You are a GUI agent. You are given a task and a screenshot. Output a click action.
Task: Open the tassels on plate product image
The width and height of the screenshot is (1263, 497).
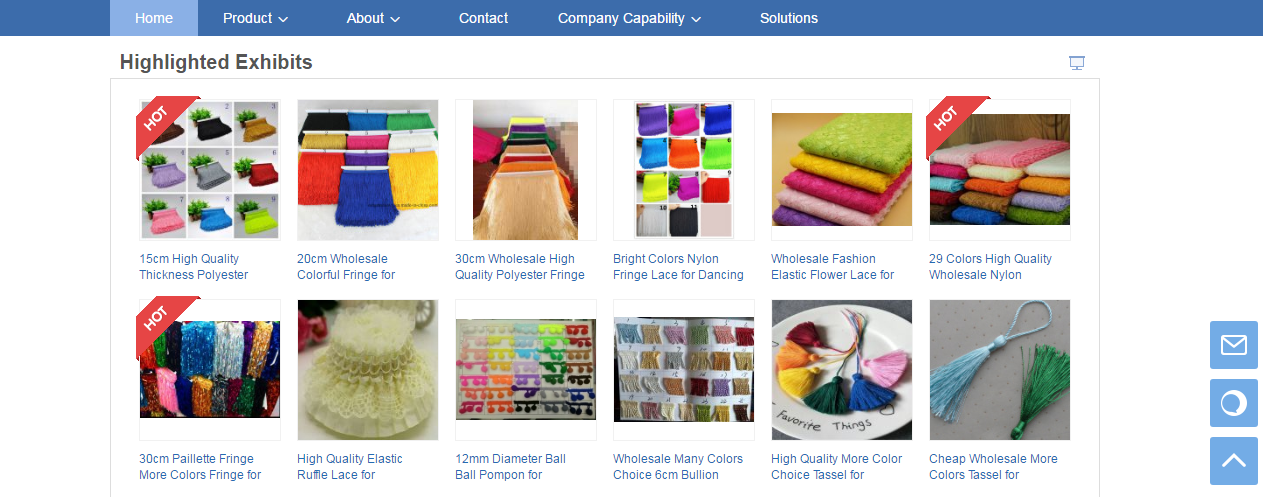tap(842, 370)
